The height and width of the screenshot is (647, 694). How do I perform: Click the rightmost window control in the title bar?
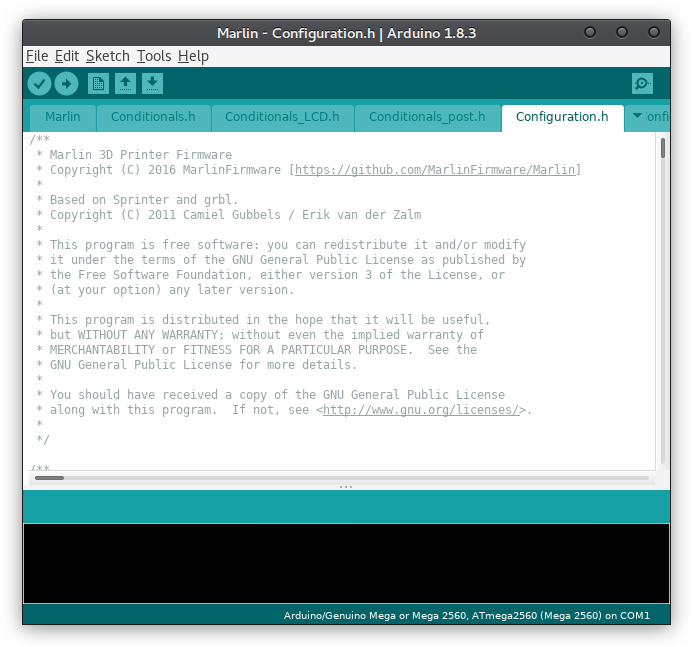point(654,32)
